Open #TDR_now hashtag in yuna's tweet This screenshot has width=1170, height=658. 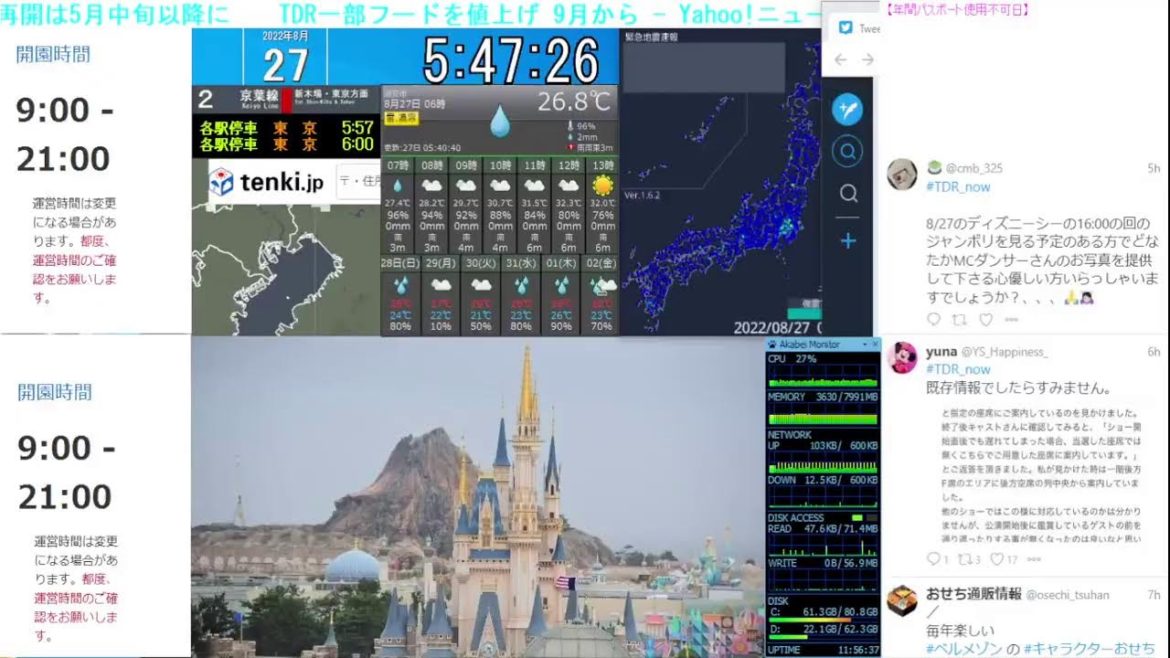point(957,369)
